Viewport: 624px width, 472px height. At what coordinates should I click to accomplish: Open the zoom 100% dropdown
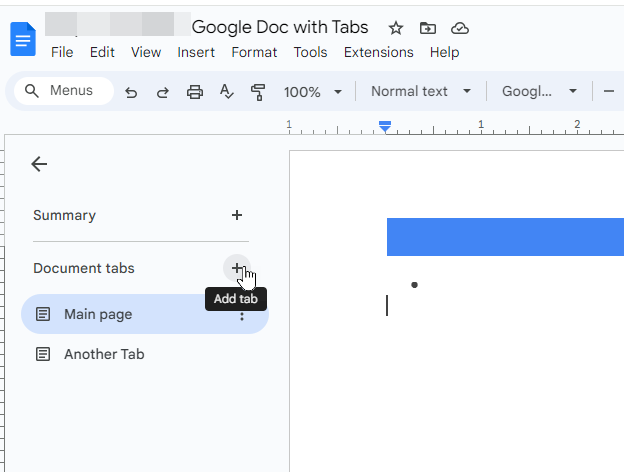click(313, 92)
